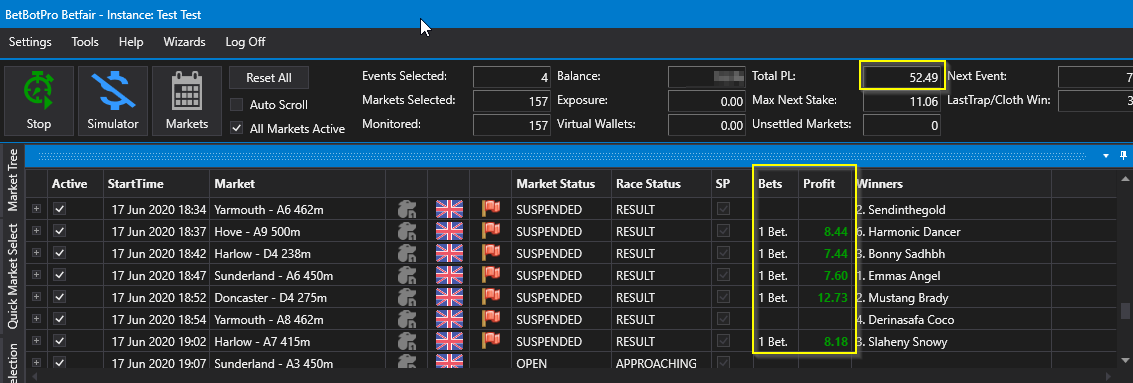This screenshot has height=383, width=1133.
Task: Open the Market Tree side tab
Action: (x=12, y=181)
